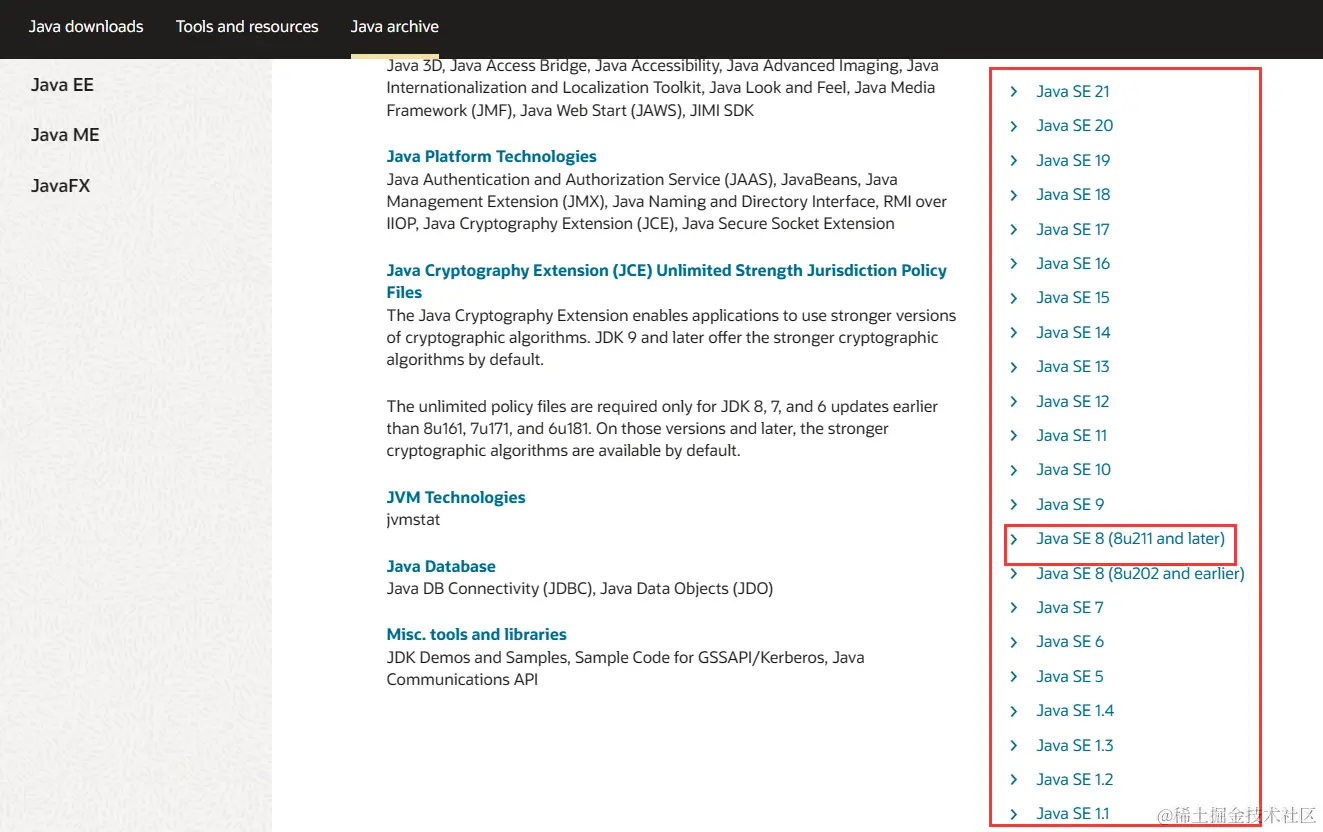Open Java SE 8 (8u202 and earlier) link

click(x=1140, y=574)
